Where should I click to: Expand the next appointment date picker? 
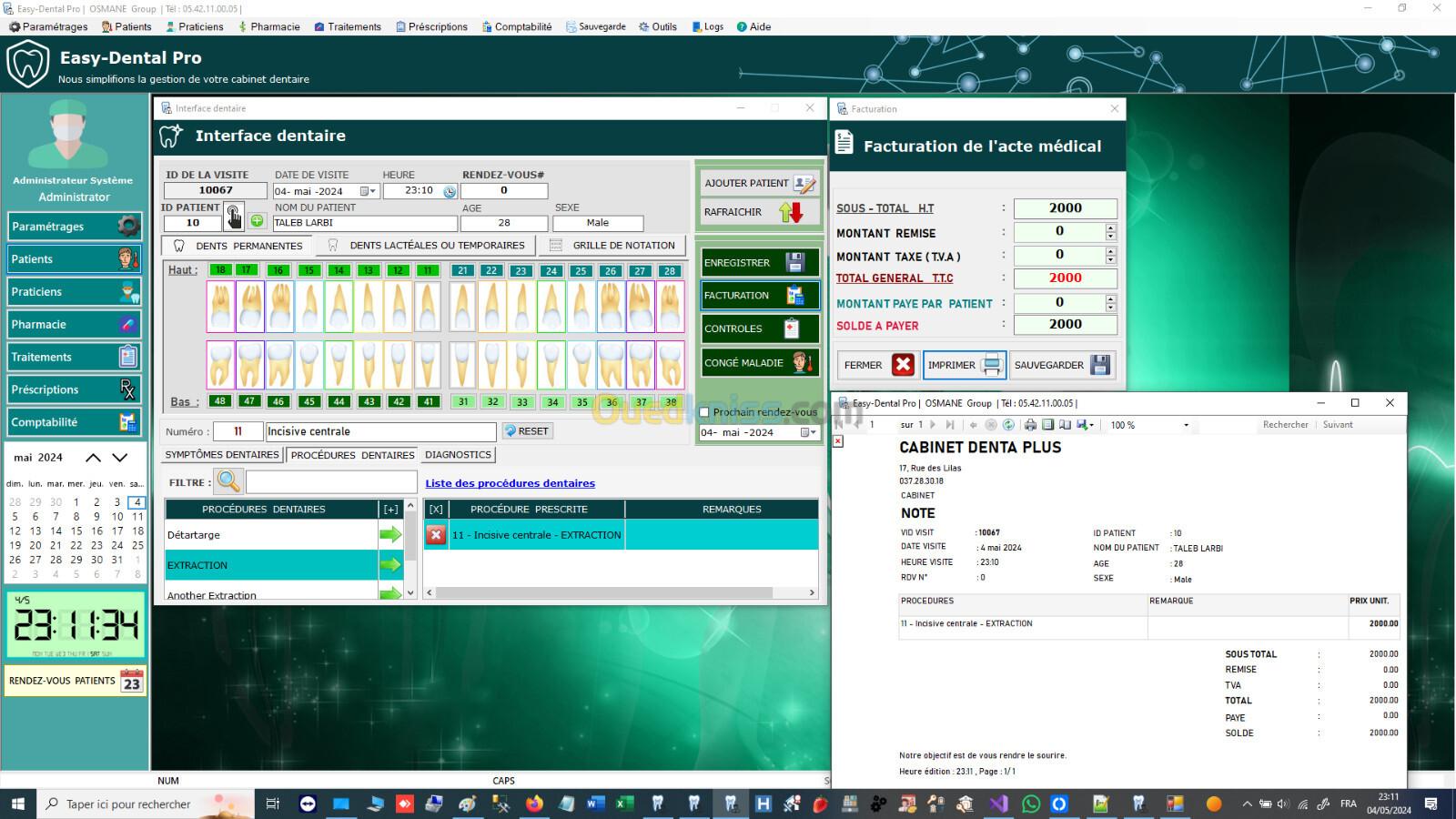pyautogui.click(x=809, y=432)
